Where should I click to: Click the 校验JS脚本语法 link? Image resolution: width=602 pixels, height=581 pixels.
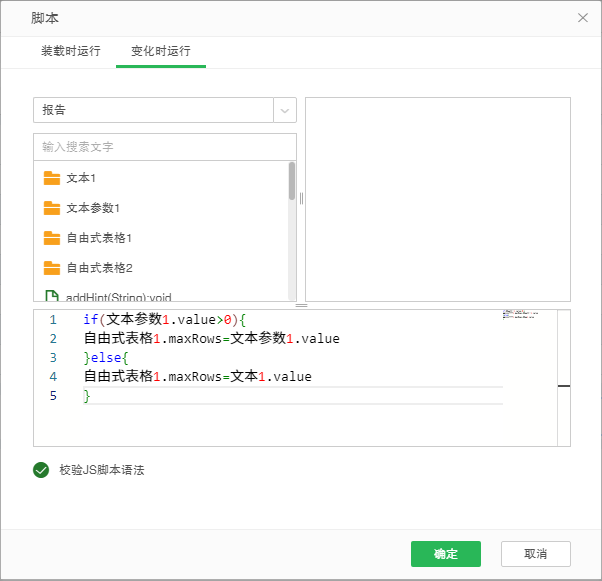pyautogui.click(x=101, y=470)
